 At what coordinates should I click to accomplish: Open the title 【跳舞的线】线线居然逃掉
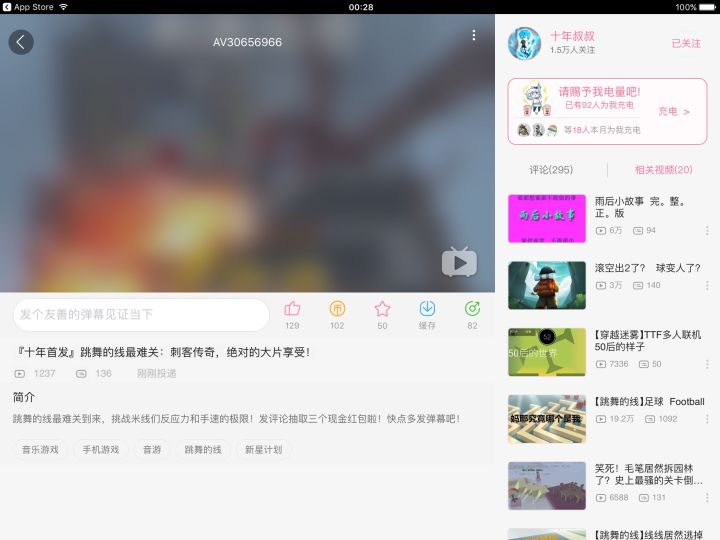point(648,535)
